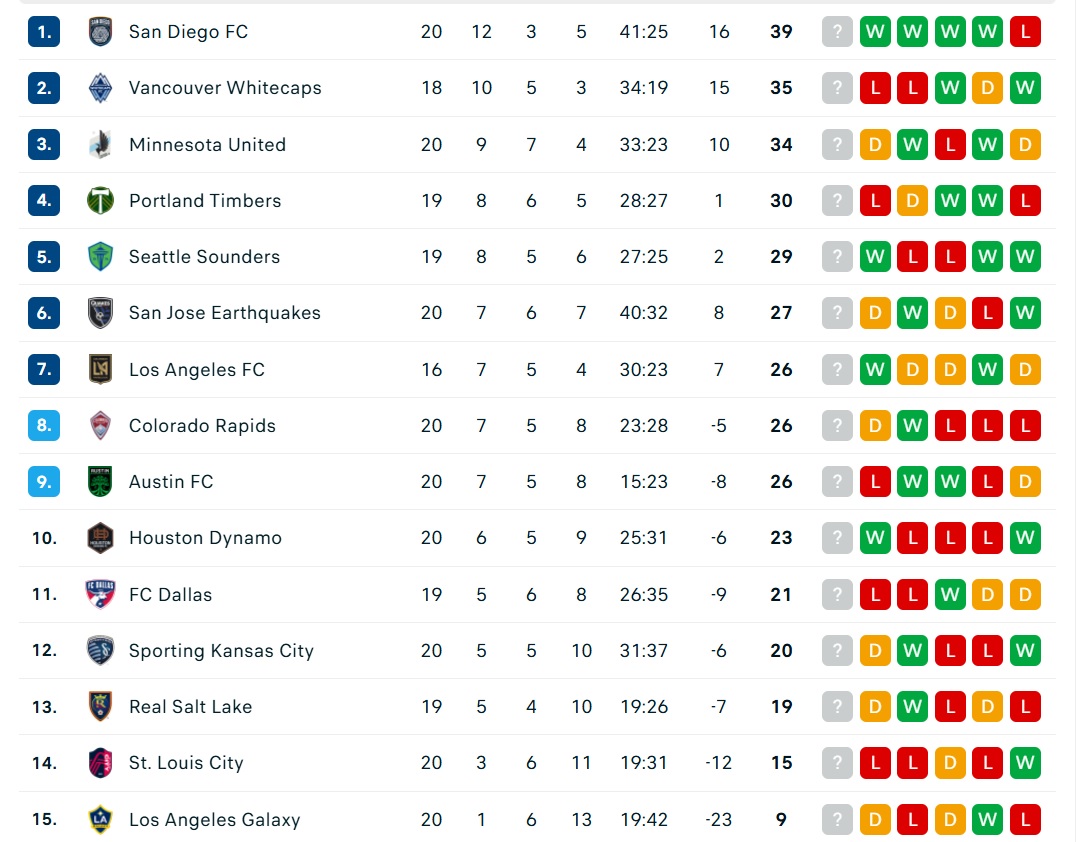The image size is (1076, 842).
Task: Click the Austin FC green logo
Action: (100, 482)
